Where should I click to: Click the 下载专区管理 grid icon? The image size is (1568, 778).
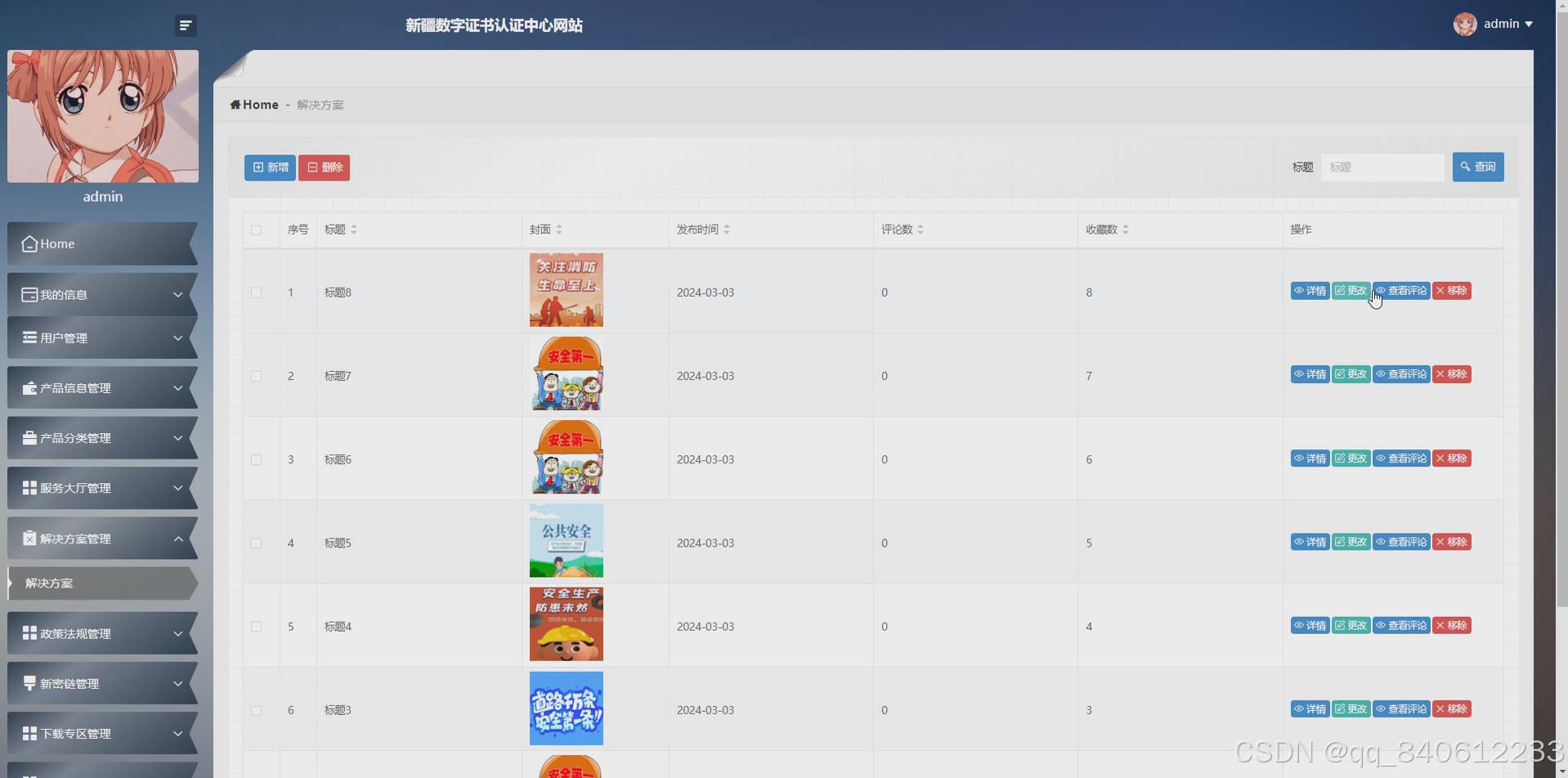tap(29, 734)
